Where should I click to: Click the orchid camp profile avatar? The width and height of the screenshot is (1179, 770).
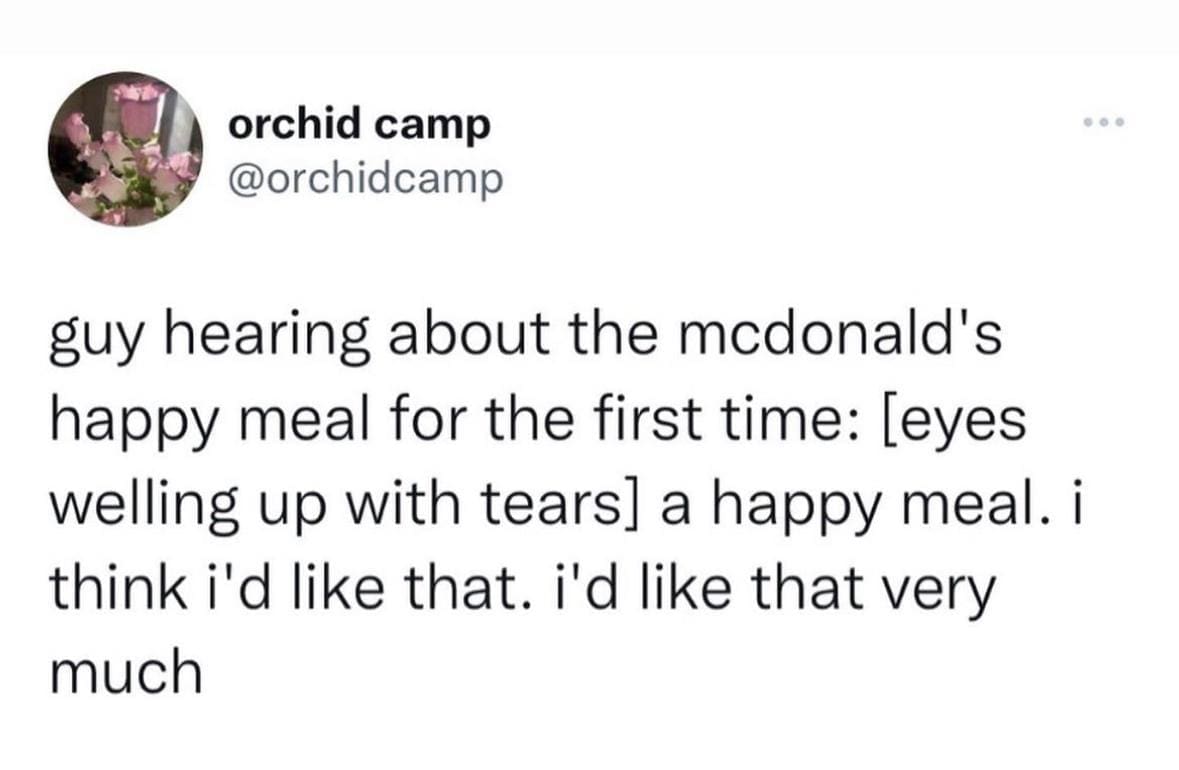coord(126,150)
